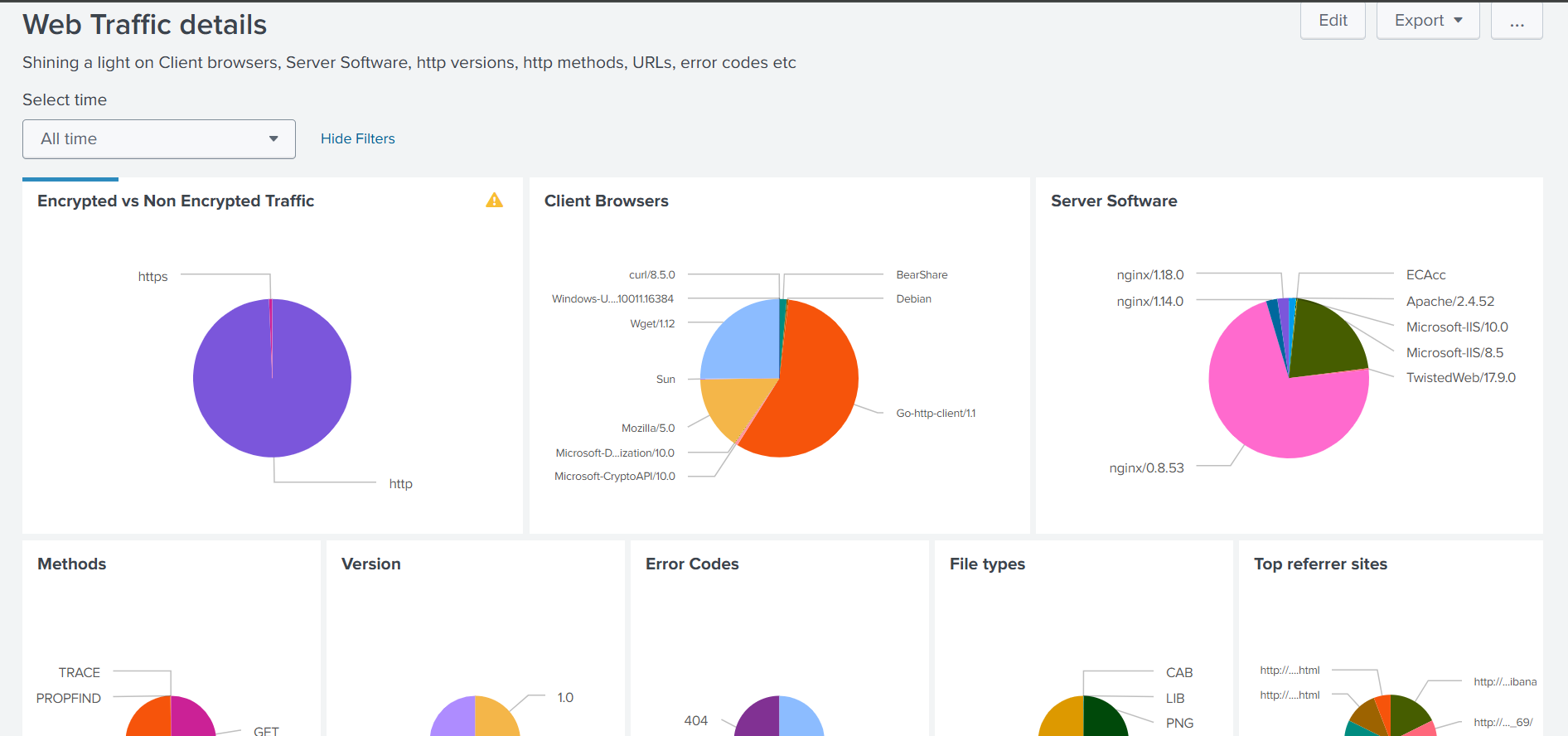Click the File types panel title
This screenshot has height=736, width=1568.
(987, 564)
